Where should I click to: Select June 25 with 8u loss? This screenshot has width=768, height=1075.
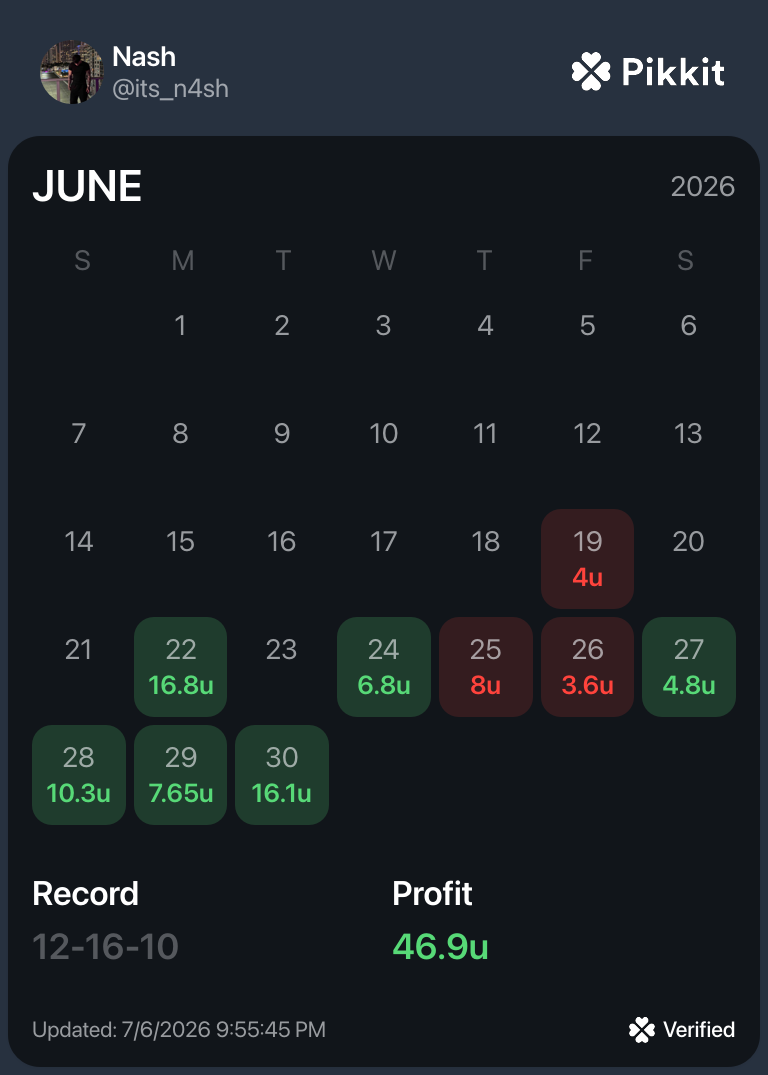click(x=485, y=667)
